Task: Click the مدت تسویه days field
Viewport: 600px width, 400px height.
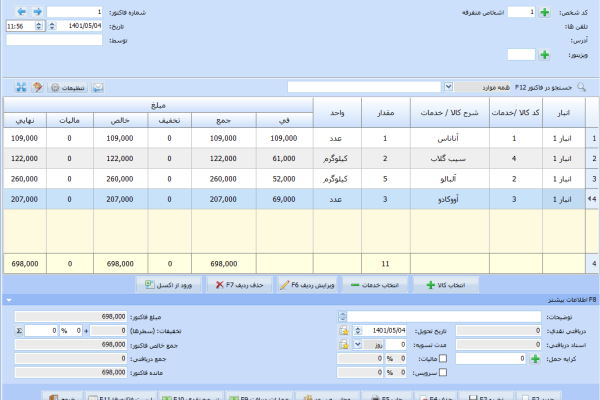Action: pyautogui.click(x=396, y=344)
